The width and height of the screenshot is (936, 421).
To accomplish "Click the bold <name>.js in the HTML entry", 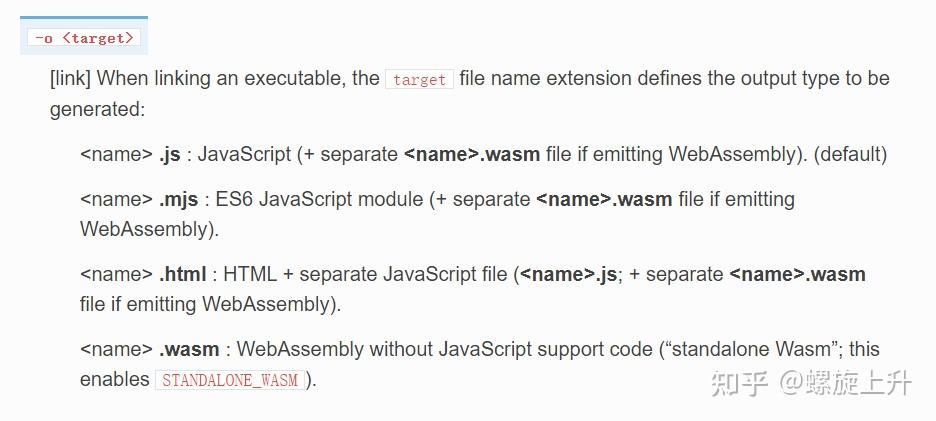I will coord(569,274).
